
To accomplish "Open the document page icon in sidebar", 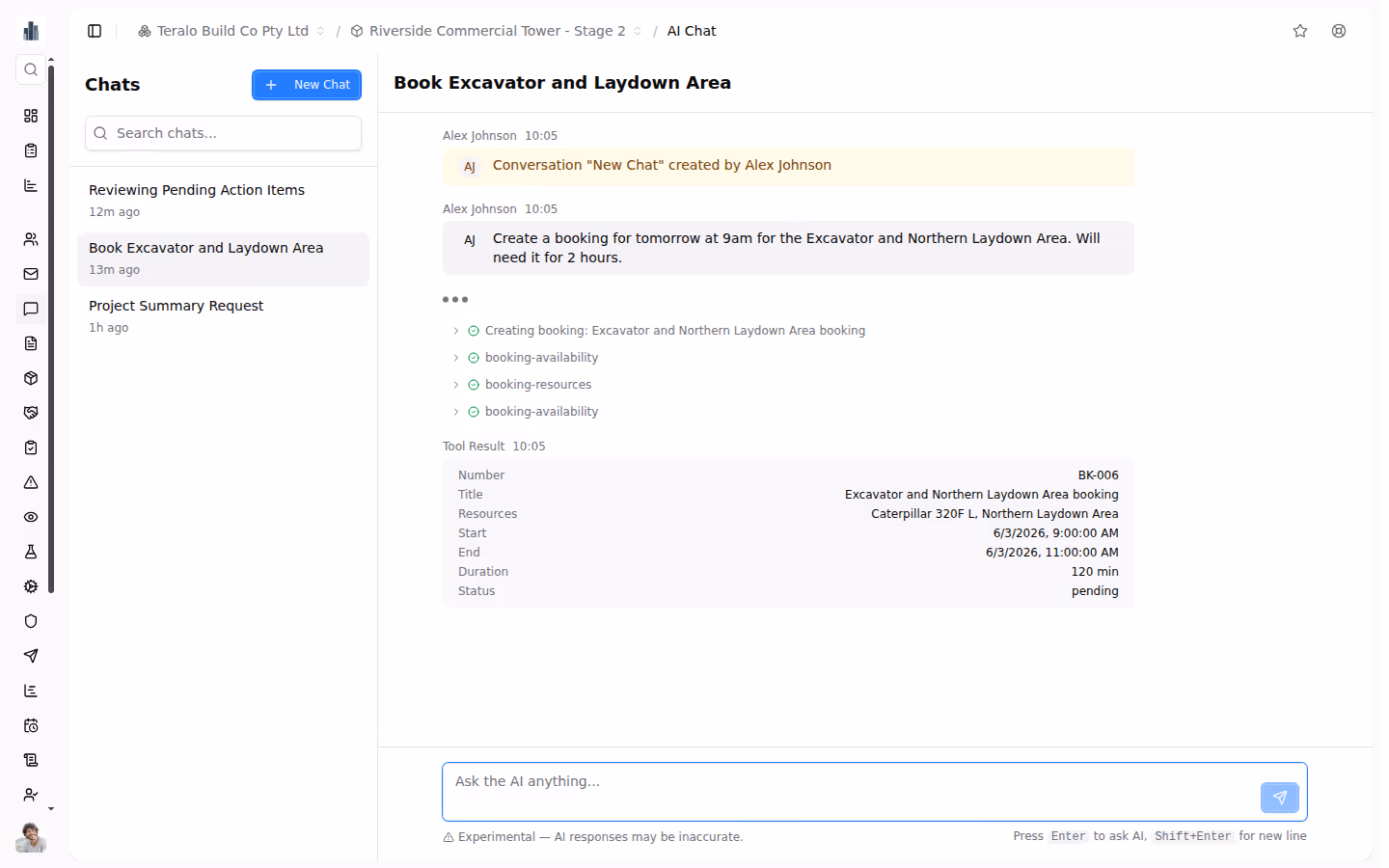I will [31, 343].
